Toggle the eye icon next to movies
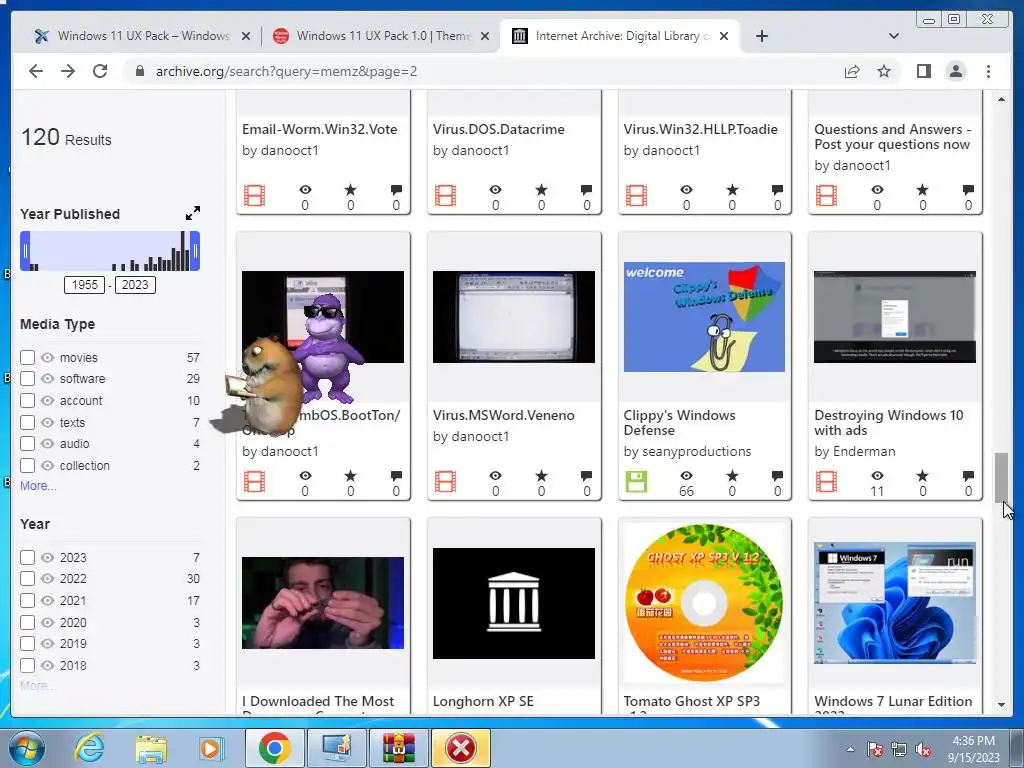Image resolution: width=1024 pixels, height=768 pixels. click(x=47, y=358)
